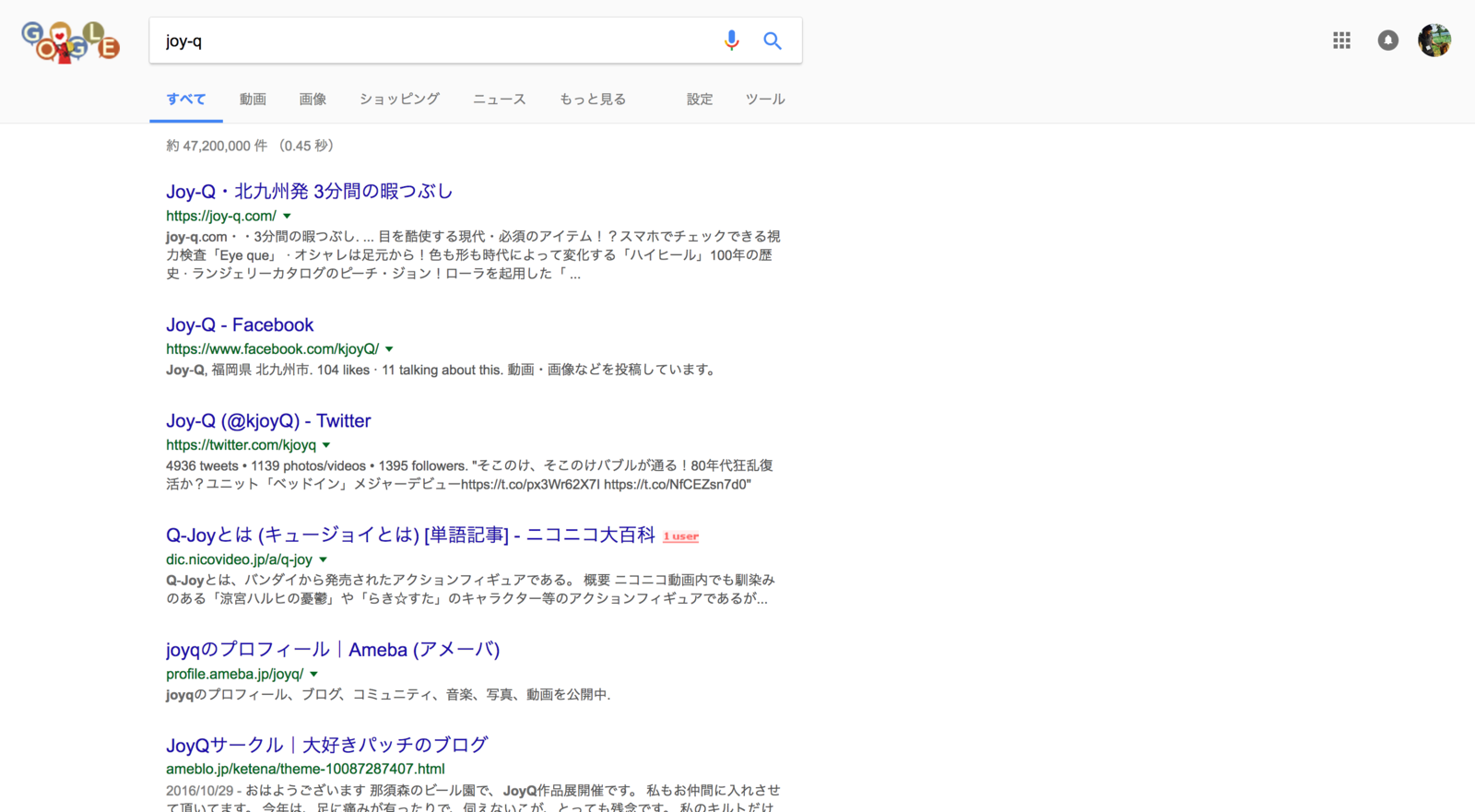Open Joy-Q (@kjoyQ) - Twitter result

[268, 420]
